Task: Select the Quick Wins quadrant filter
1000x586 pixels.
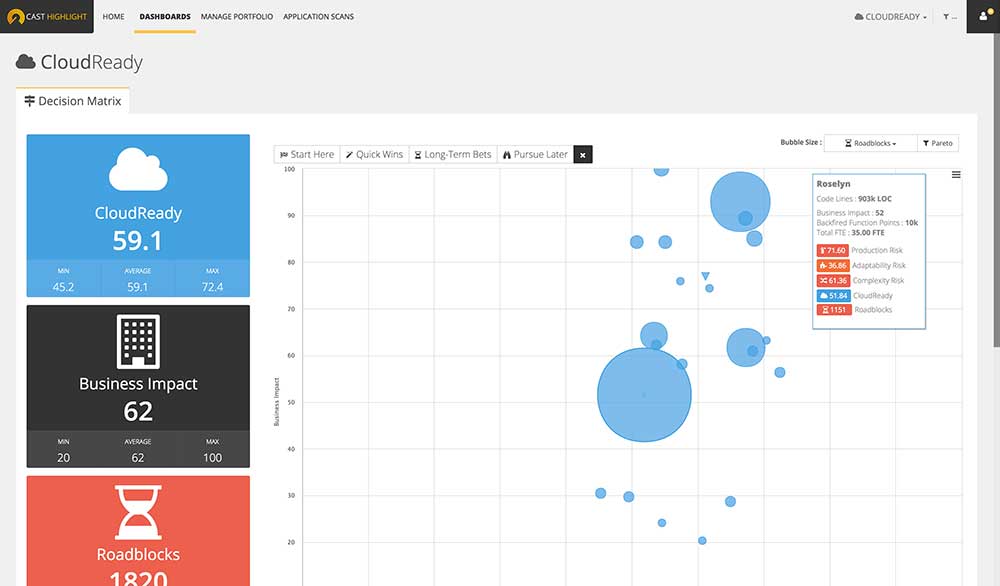Action: (374, 154)
